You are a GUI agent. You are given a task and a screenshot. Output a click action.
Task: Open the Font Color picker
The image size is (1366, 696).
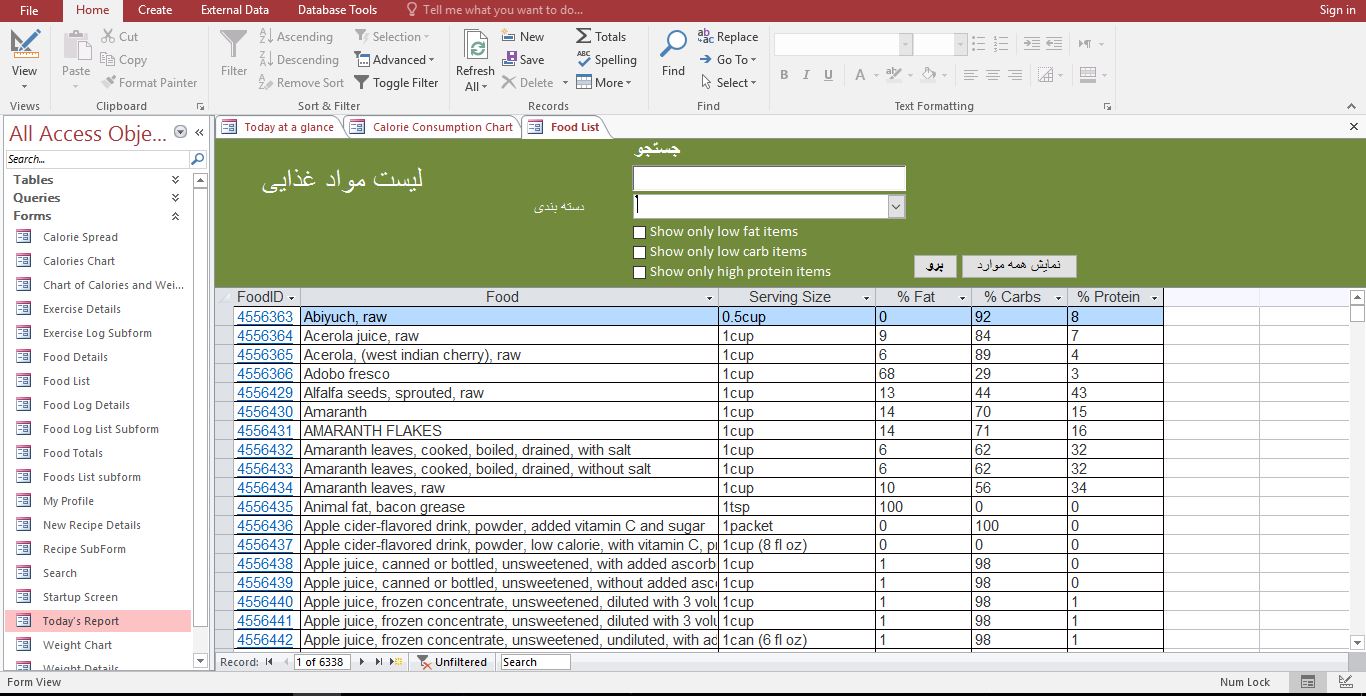click(863, 75)
